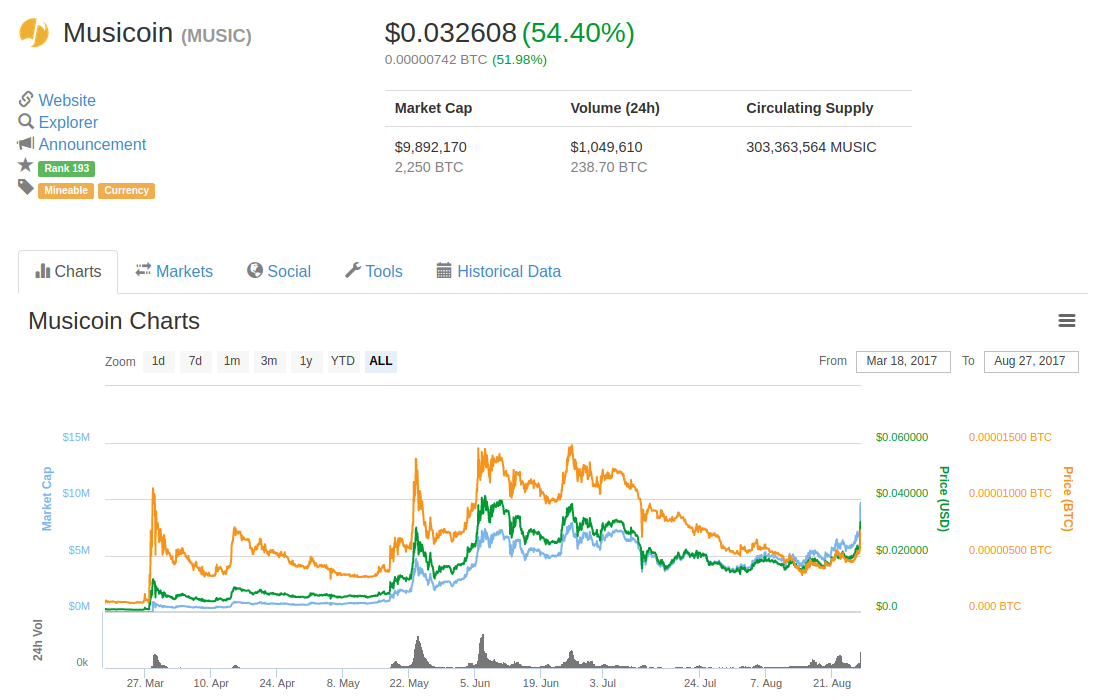The height and width of the screenshot is (700, 1110).
Task: Click the 0.00001500 BTC axis label
Action: pos(1010,437)
